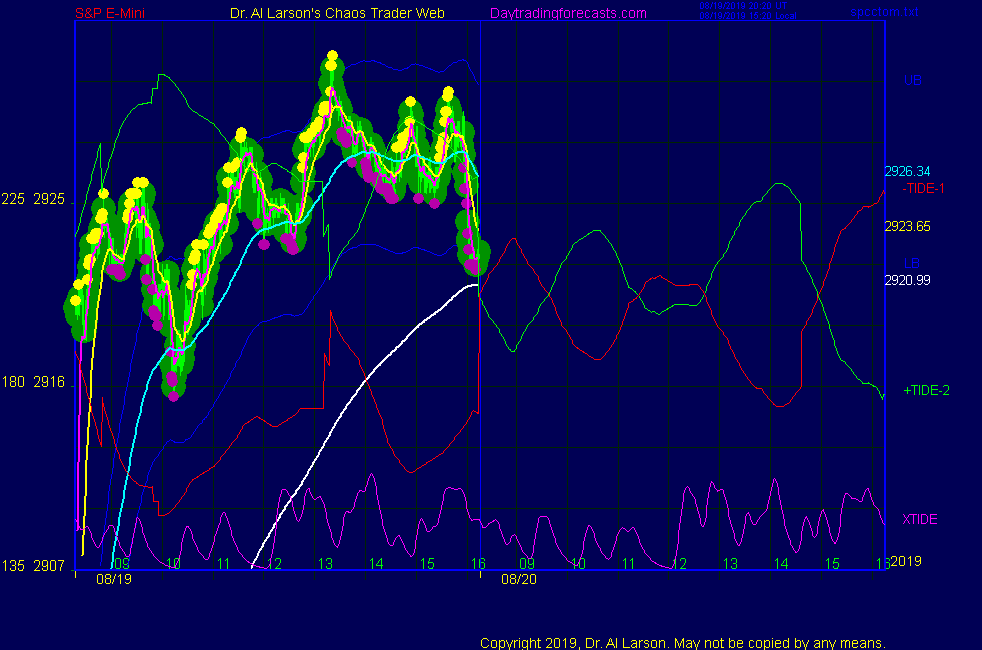This screenshot has height=650, width=982.
Task: Click the 15 hour label of 08/19 session
Action: click(427, 564)
